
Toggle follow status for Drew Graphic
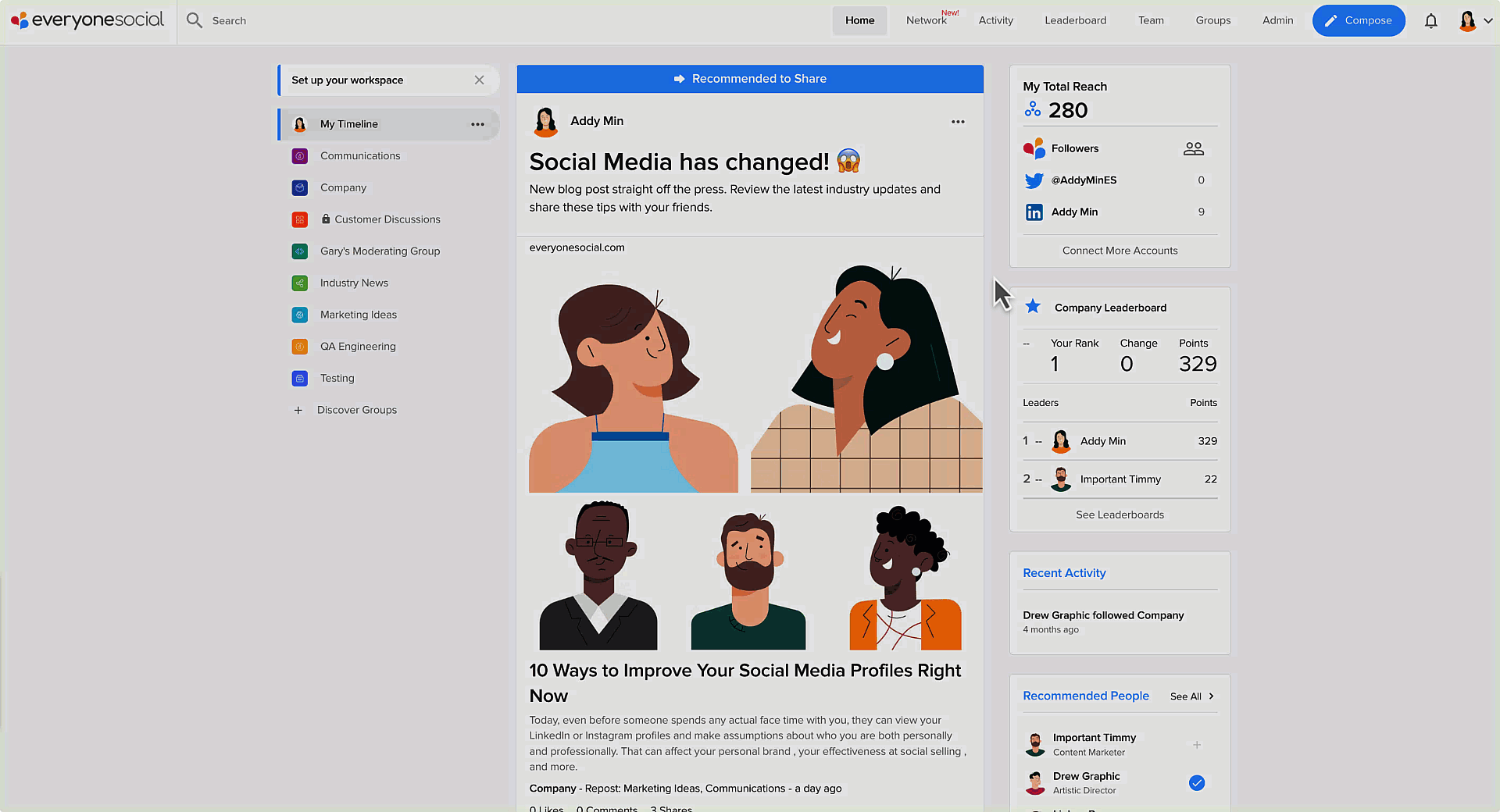[x=1197, y=782]
